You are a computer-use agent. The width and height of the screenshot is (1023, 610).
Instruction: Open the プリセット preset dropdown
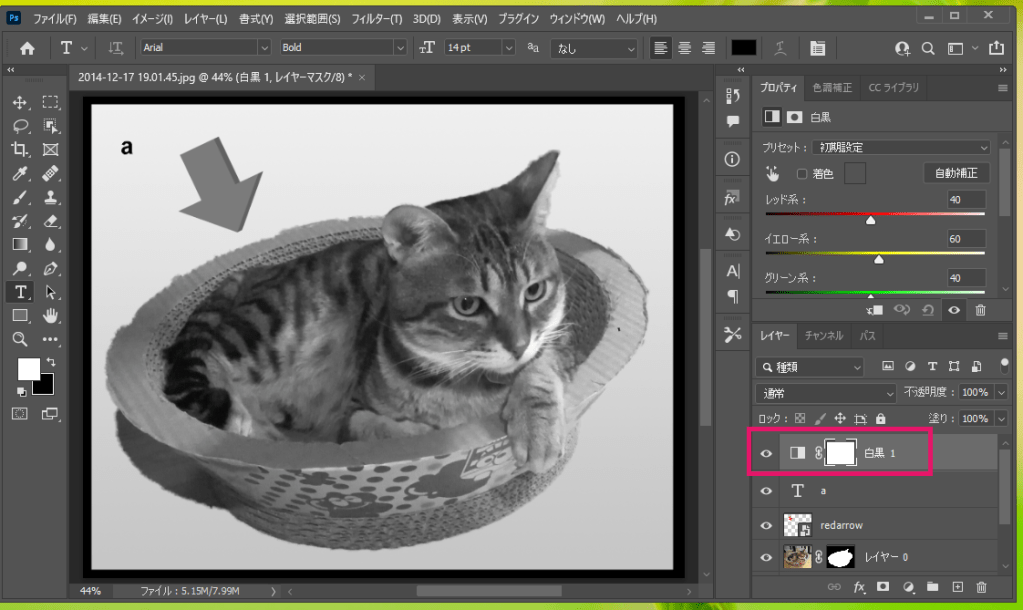(900, 147)
